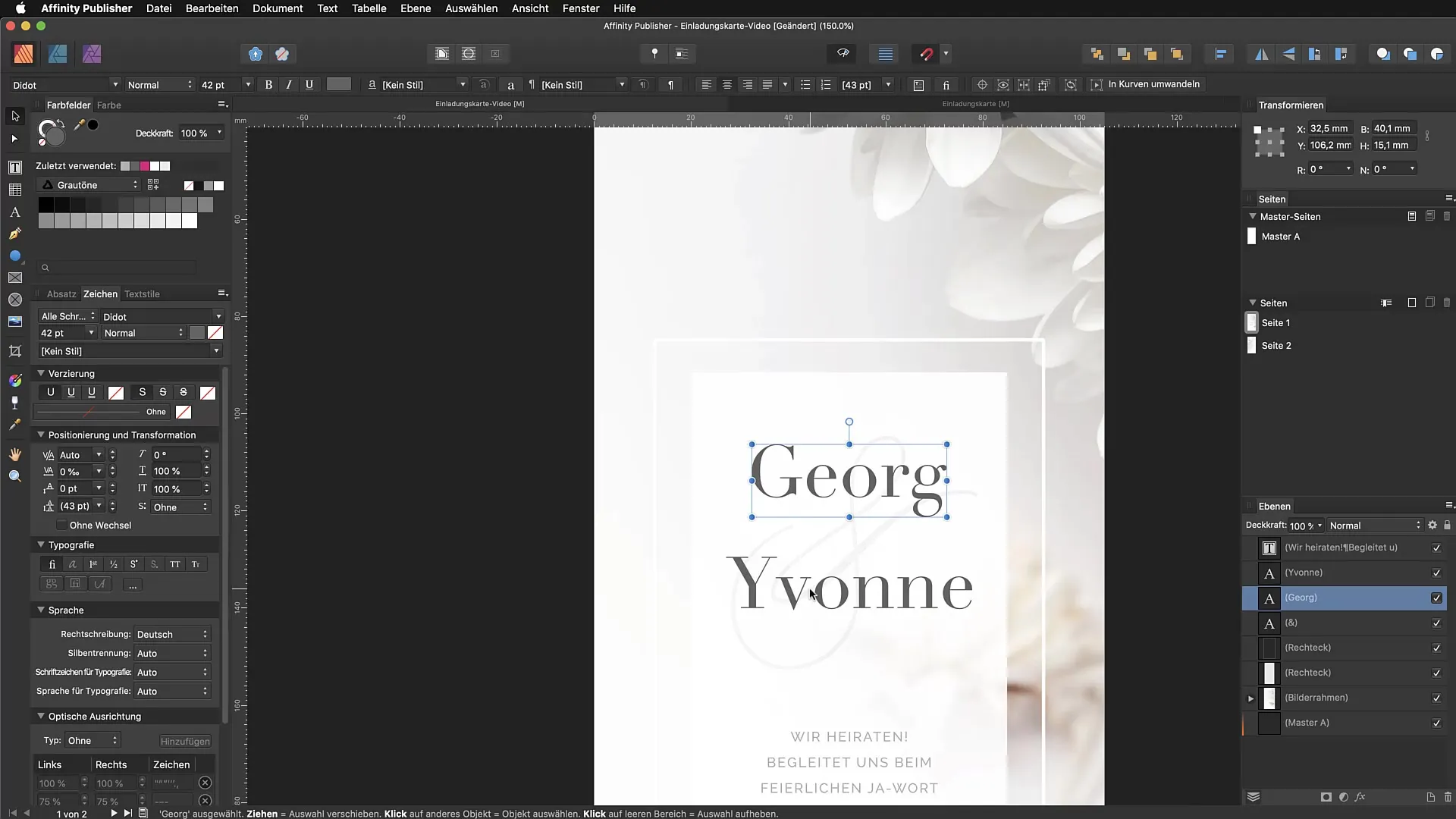
Task: Select the Move tool arrow
Action: coord(15,116)
